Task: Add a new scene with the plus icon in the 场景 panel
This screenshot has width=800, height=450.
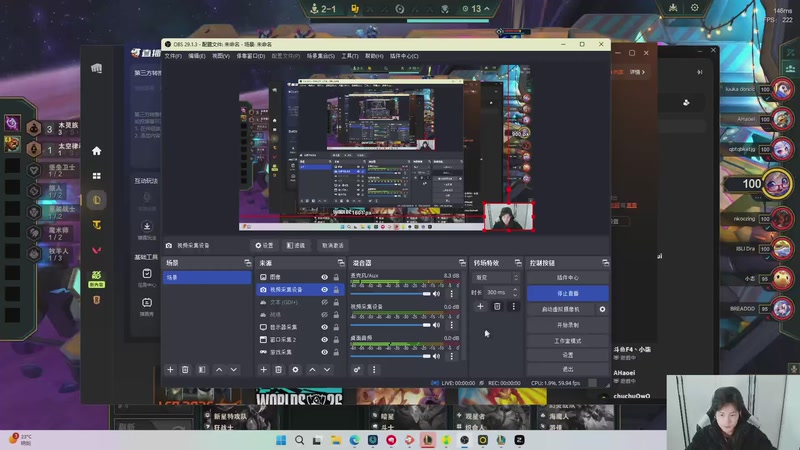Action: [170, 369]
